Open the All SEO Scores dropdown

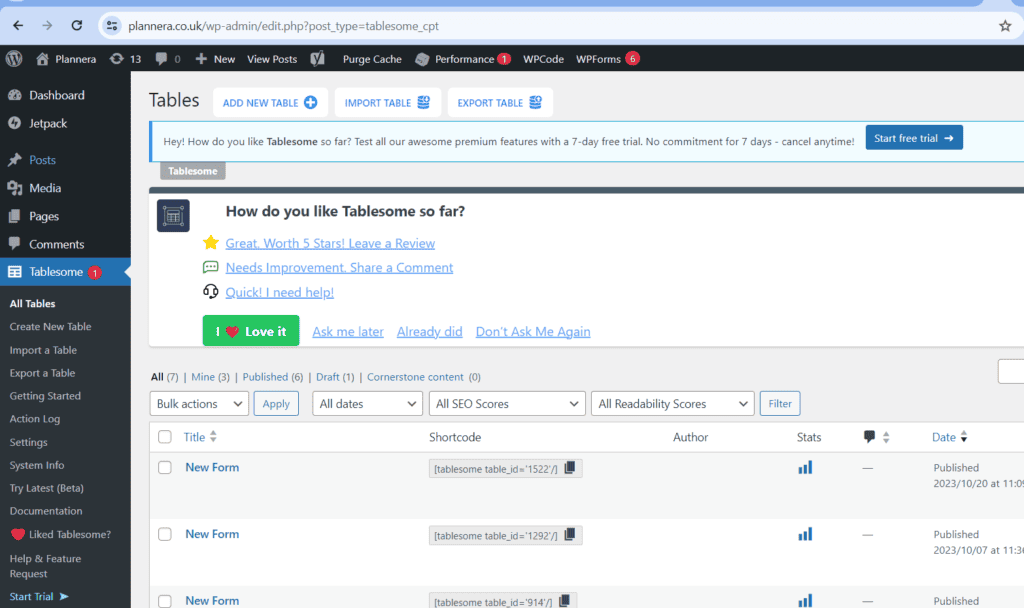pyautogui.click(x=506, y=404)
